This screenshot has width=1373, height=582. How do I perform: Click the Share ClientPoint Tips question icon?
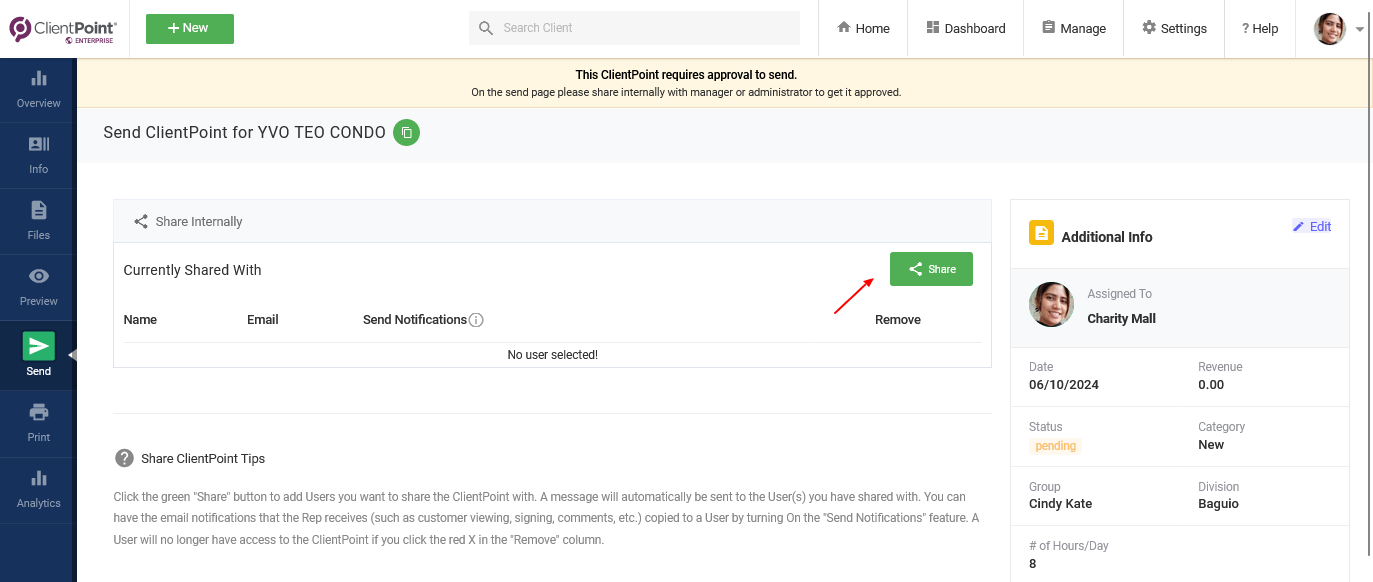coord(124,458)
